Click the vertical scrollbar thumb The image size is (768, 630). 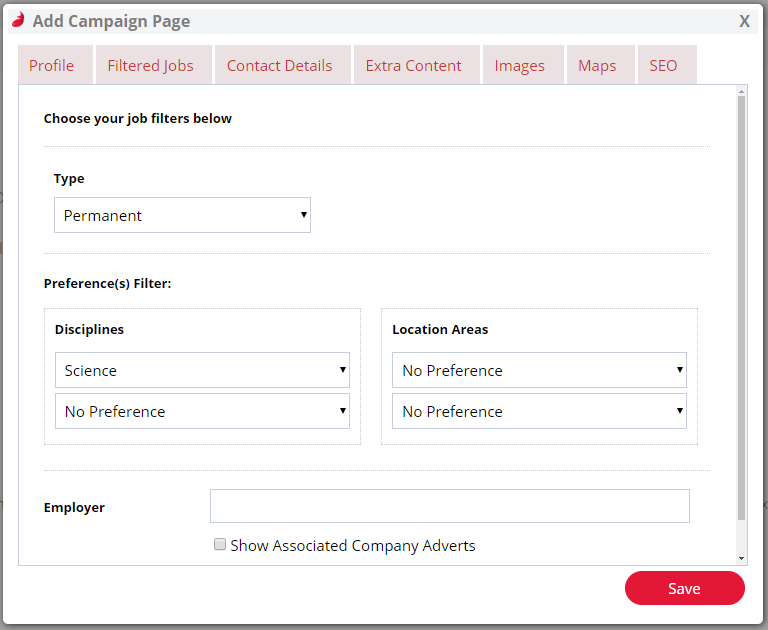click(x=741, y=308)
